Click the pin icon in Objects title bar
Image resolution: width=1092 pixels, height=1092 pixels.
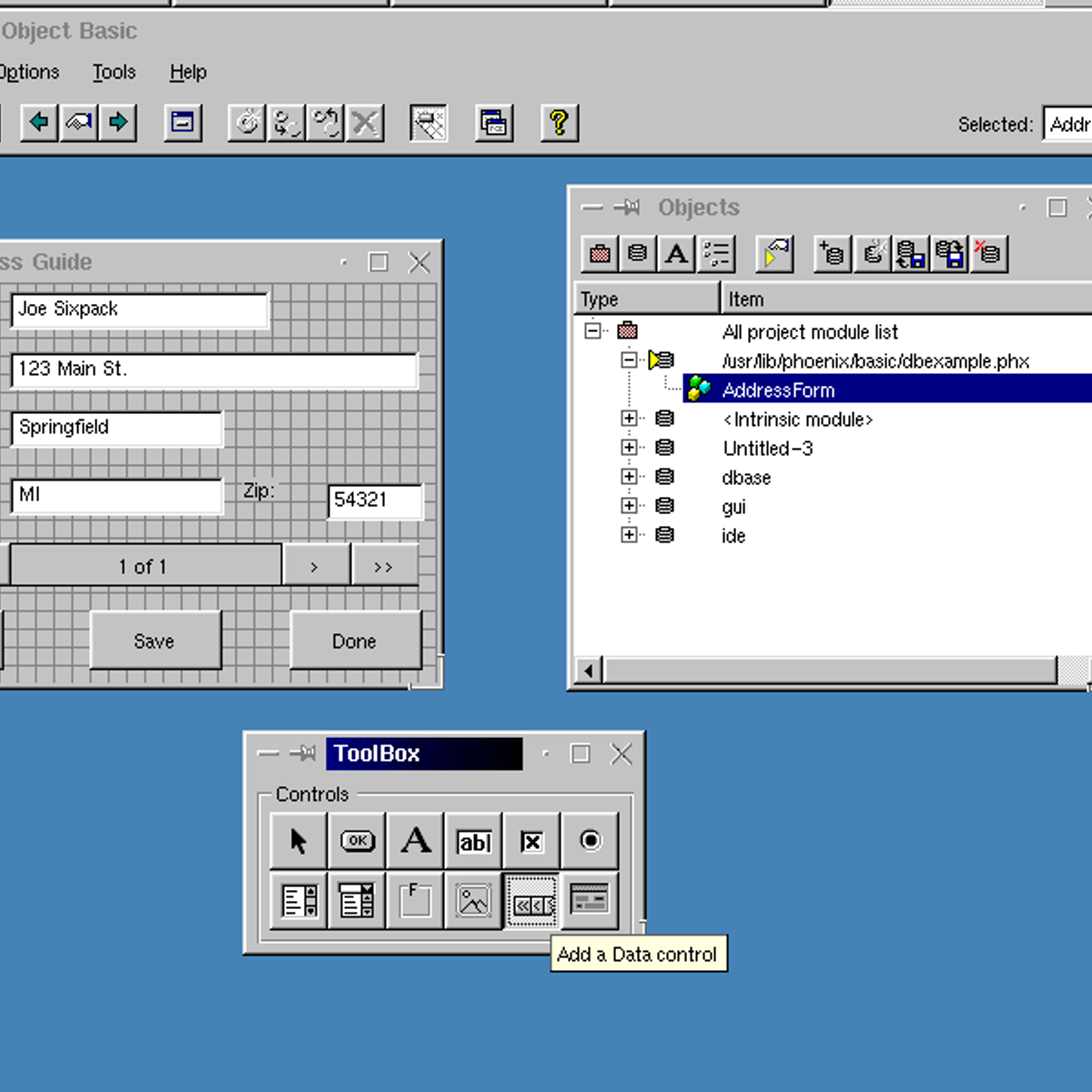tap(627, 207)
